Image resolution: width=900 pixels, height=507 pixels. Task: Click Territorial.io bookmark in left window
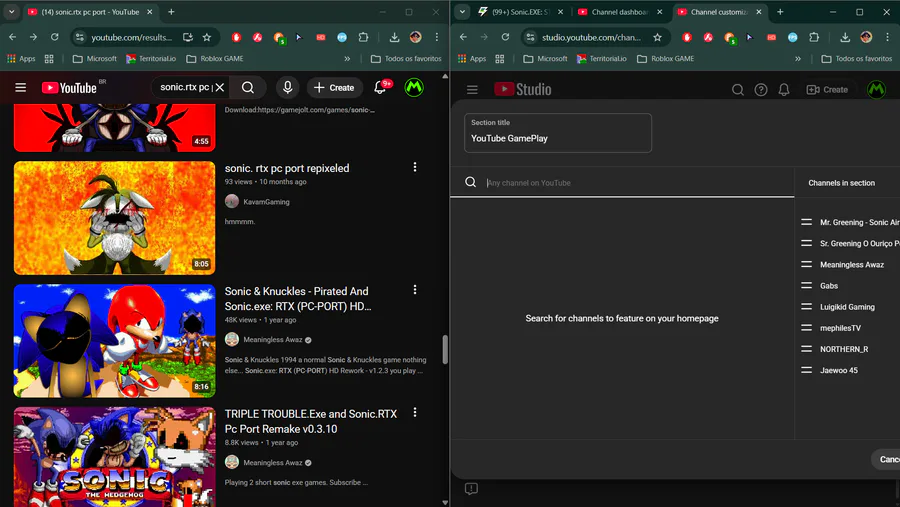(x=152, y=59)
